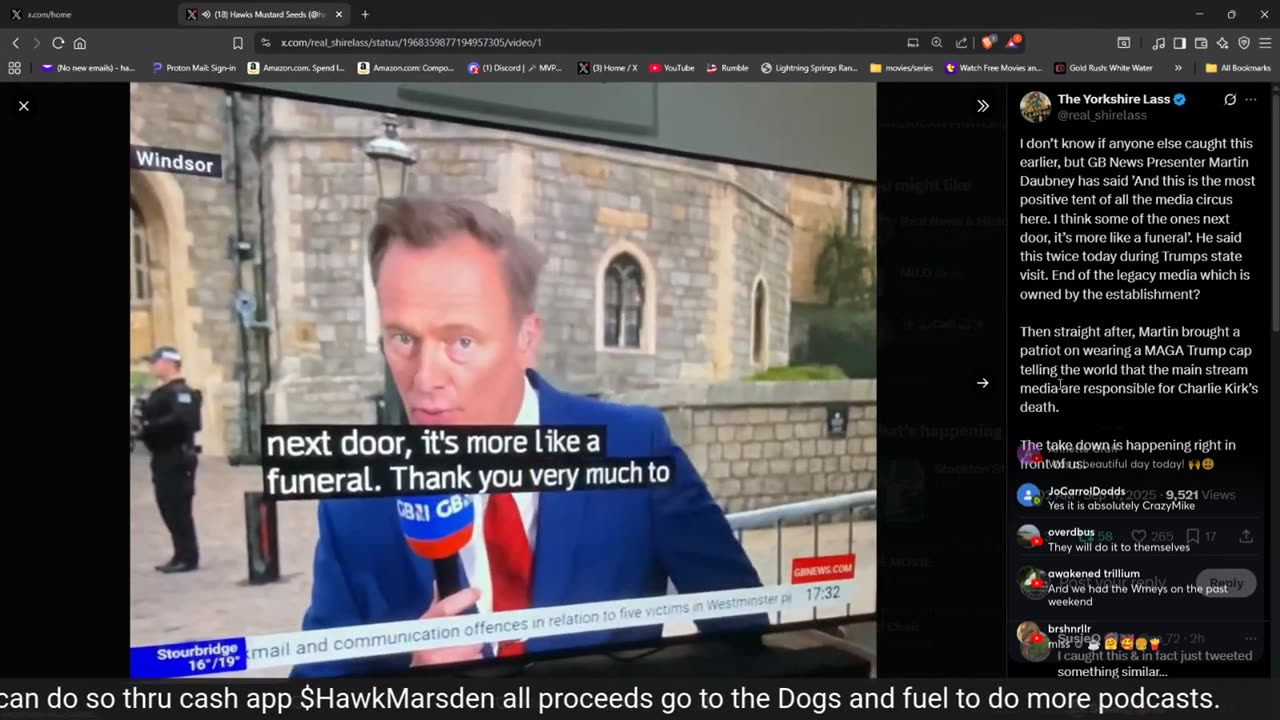Reload the current page
The image size is (1280, 720).
click(x=58, y=43)
